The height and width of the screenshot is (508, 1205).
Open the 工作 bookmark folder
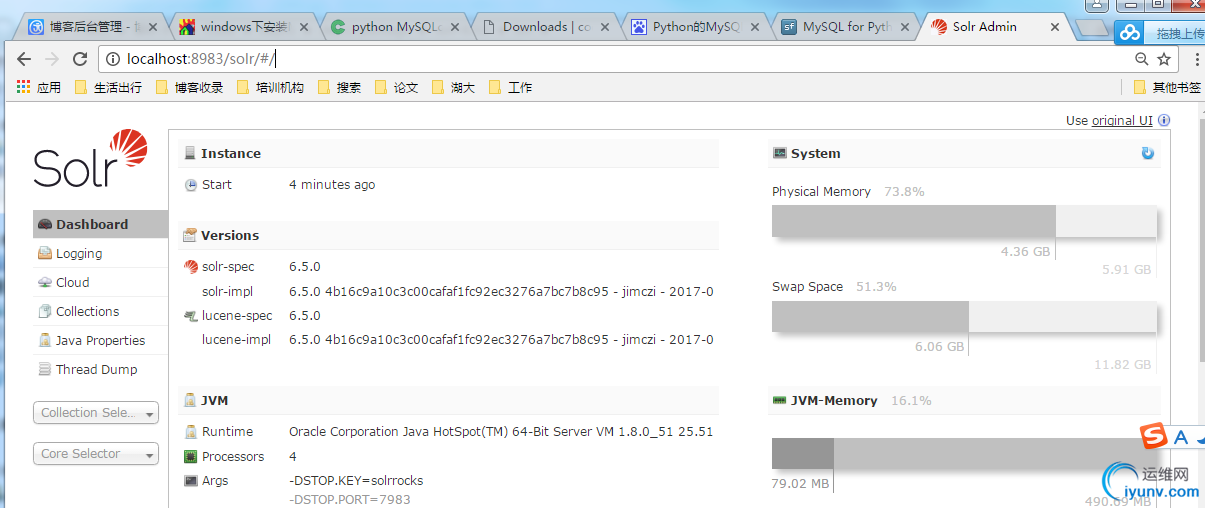point(510,88)
